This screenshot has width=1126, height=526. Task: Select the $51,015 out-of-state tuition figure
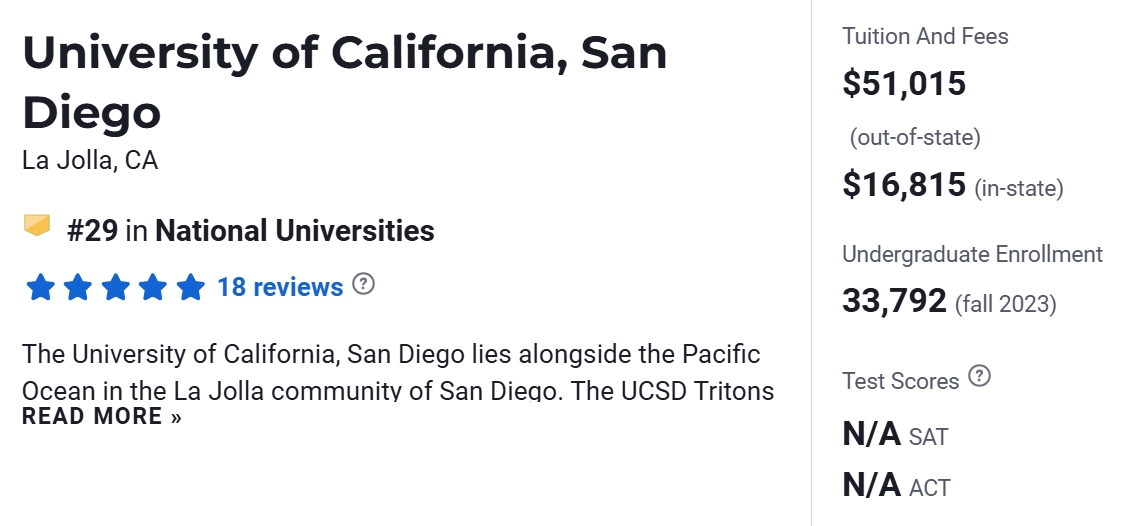coord(904,84)
